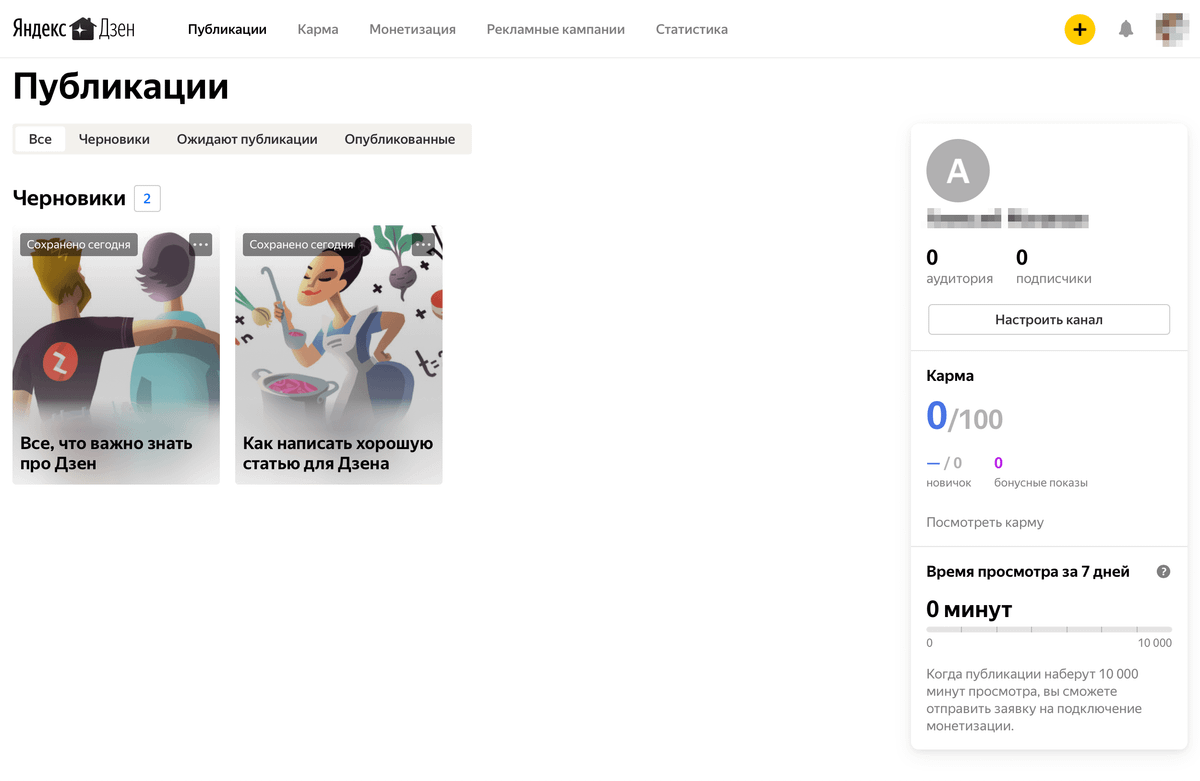Click 'Сохранено сегодня' label on first draft

point(79,245)
